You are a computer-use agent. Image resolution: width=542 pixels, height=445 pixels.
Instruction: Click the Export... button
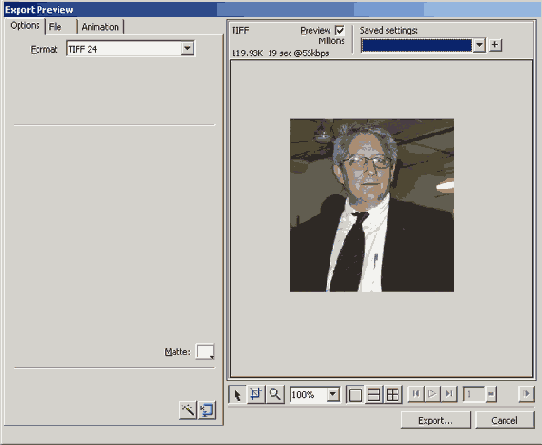[436, 420]
